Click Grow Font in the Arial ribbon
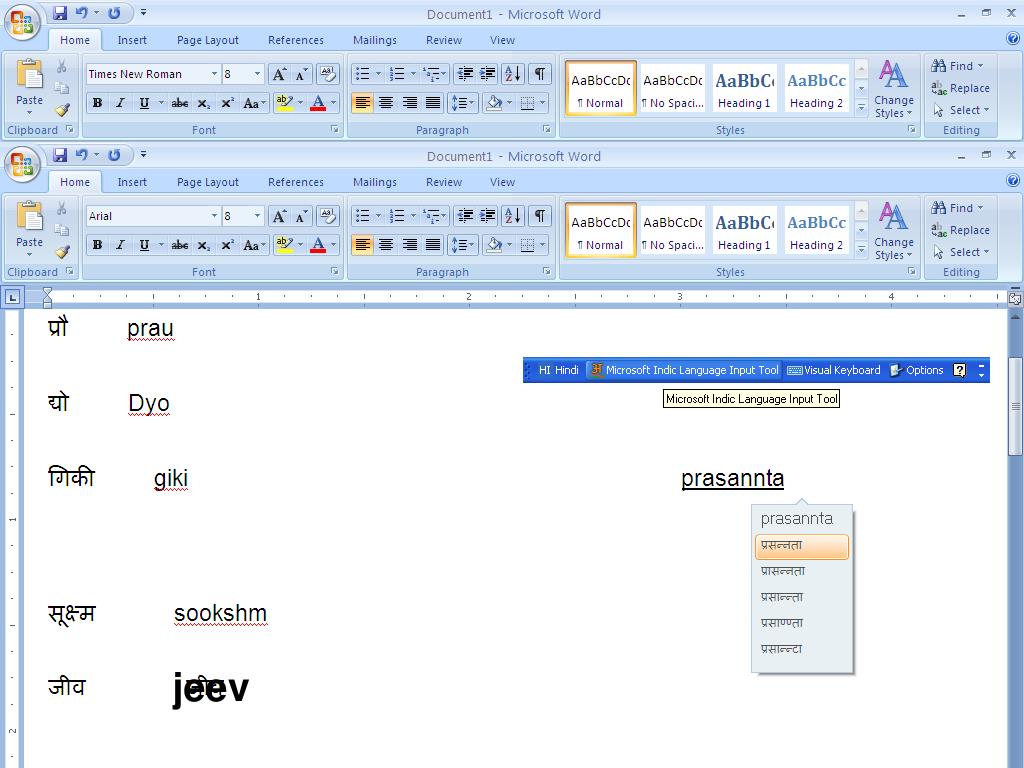 (280, 216)
